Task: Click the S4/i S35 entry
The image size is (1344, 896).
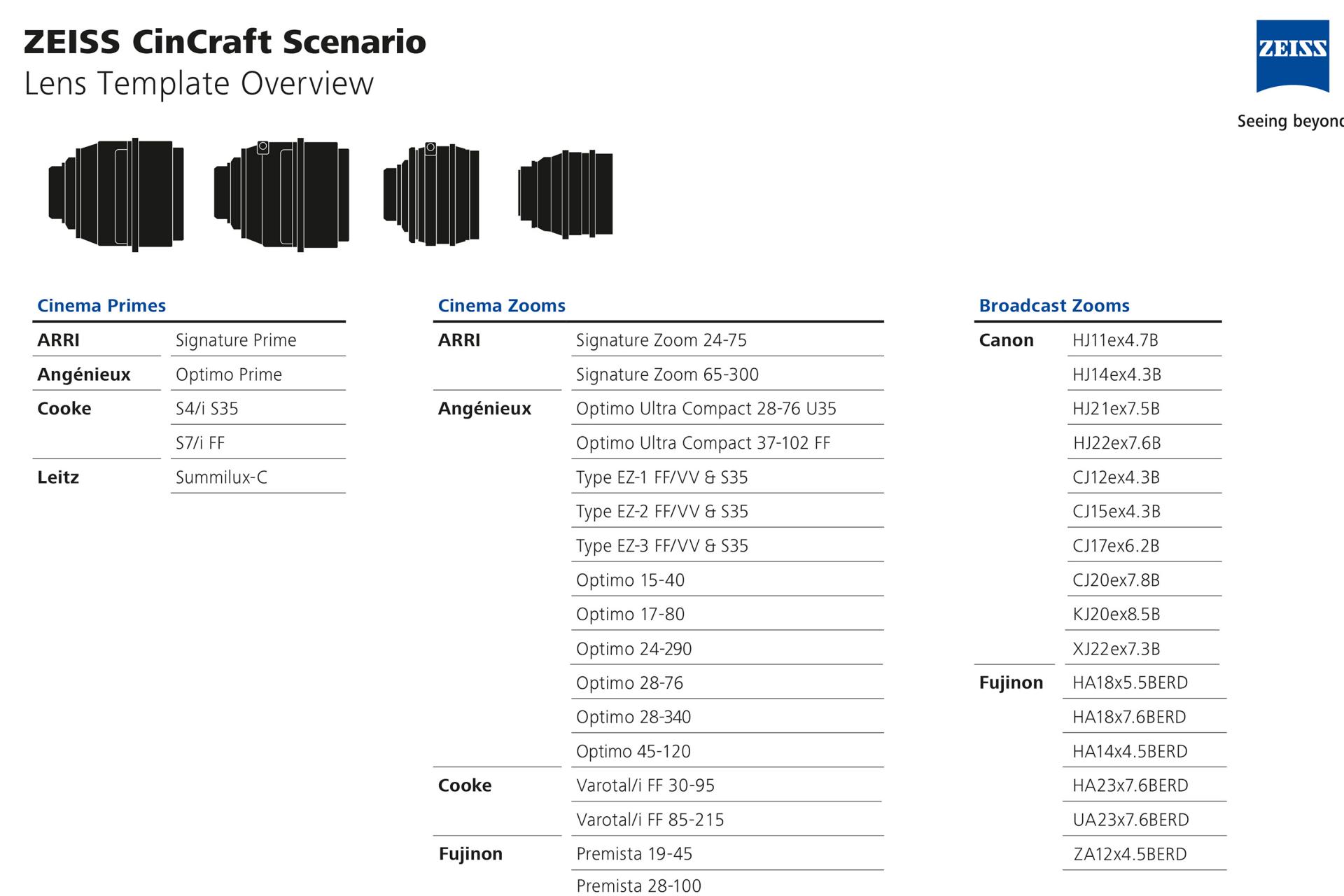Action: click(x=206, y=409)
